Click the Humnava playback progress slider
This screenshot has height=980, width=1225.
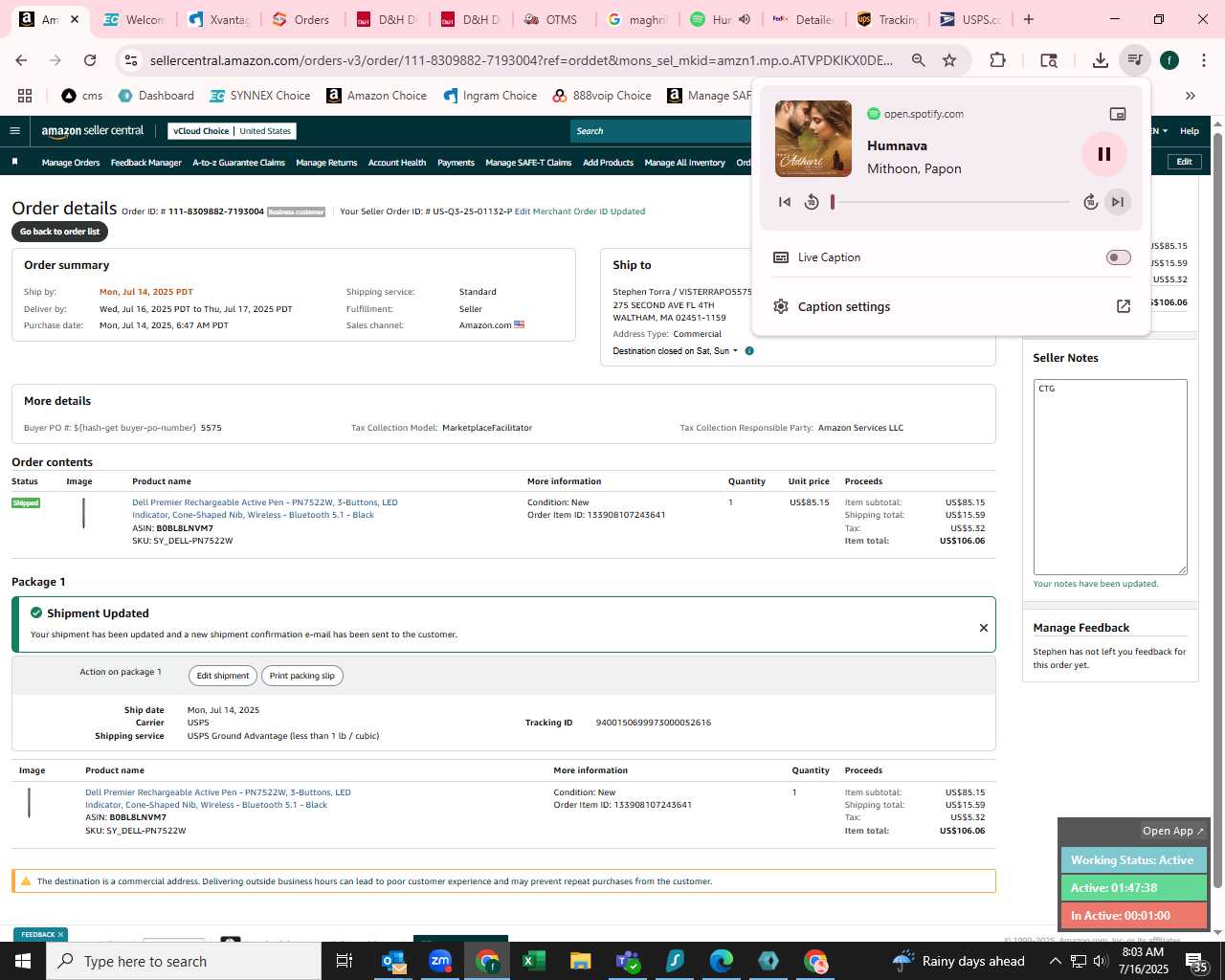pos(950,202)
